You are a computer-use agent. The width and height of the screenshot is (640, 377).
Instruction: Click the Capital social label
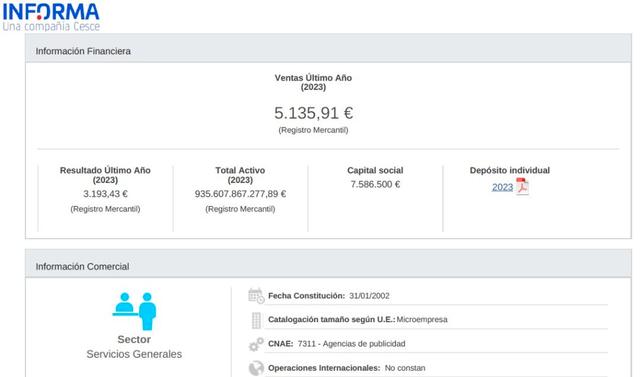375,171
